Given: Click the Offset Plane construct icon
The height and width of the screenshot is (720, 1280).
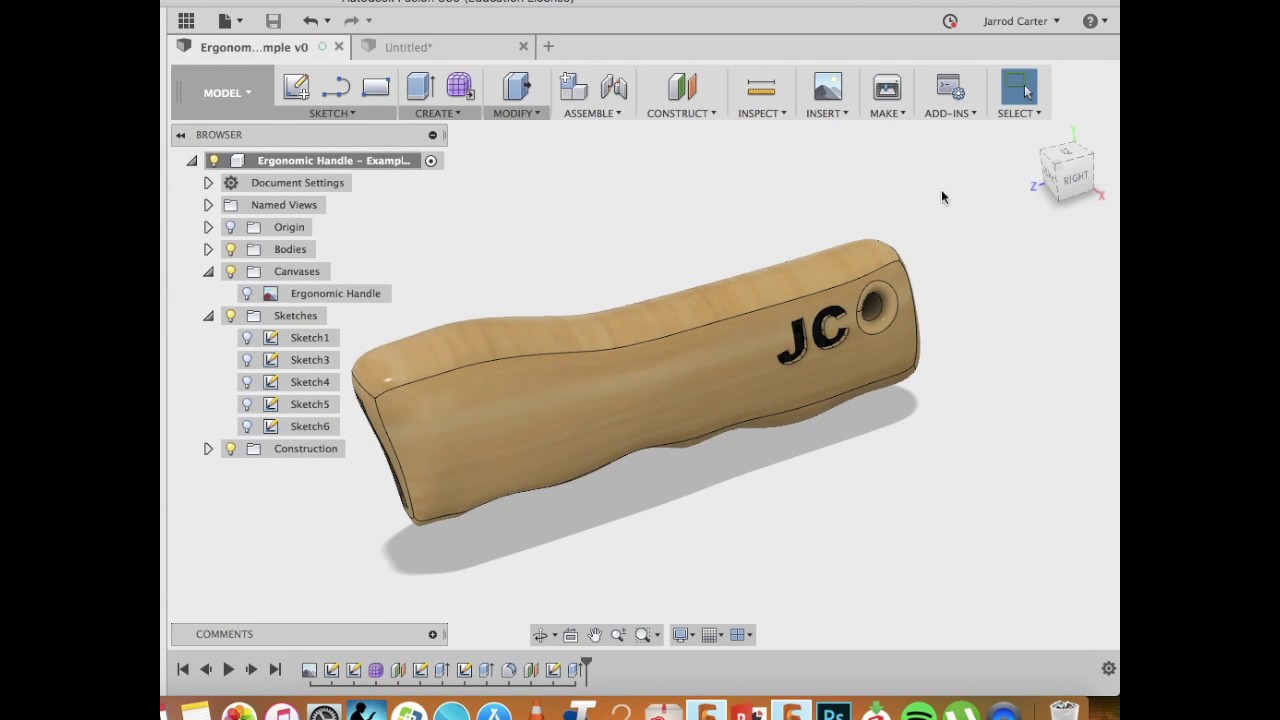Looking at the screenshot, I should click(682, 87).
